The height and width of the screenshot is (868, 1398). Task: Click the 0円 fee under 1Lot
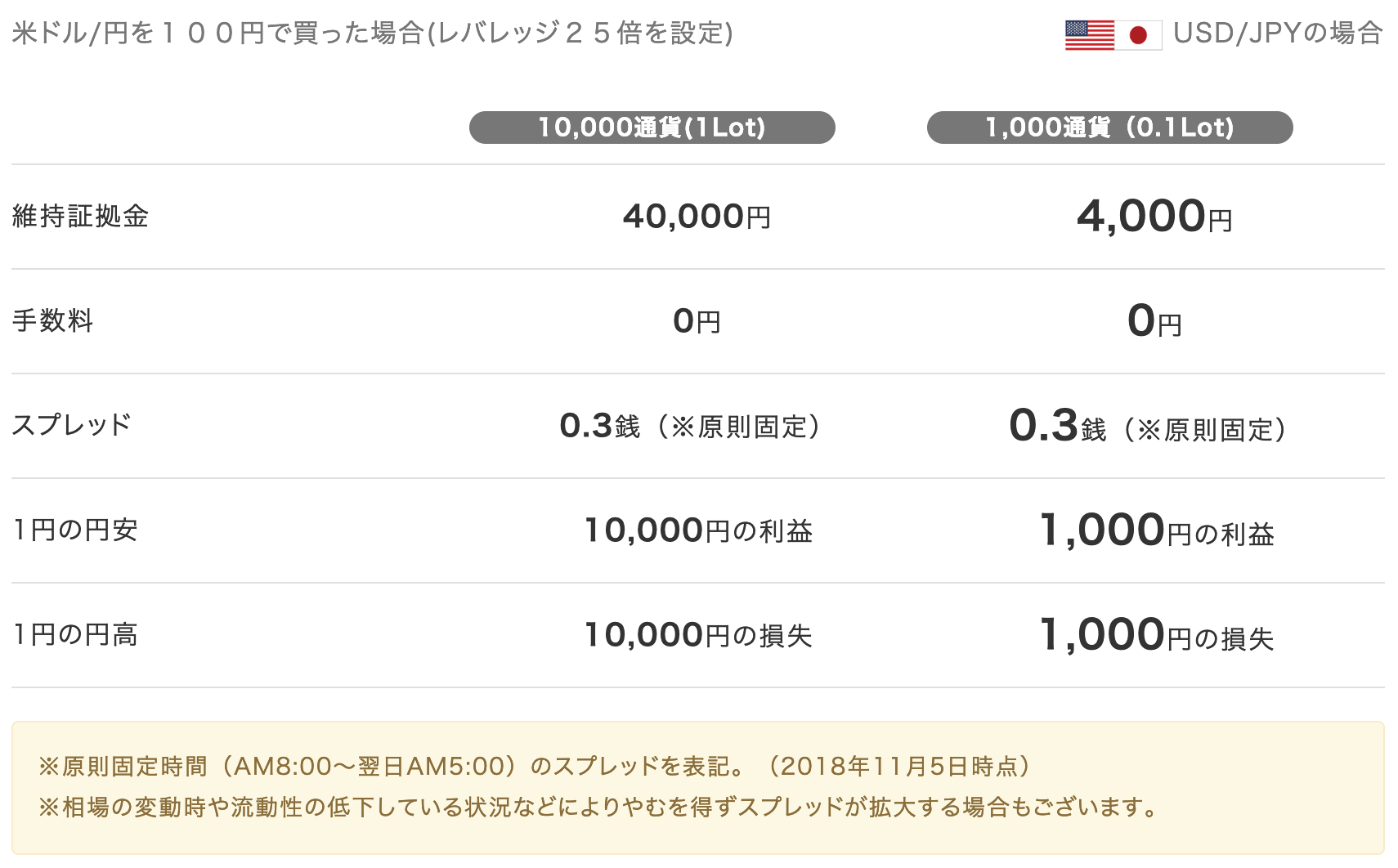(x=697, y=321)
